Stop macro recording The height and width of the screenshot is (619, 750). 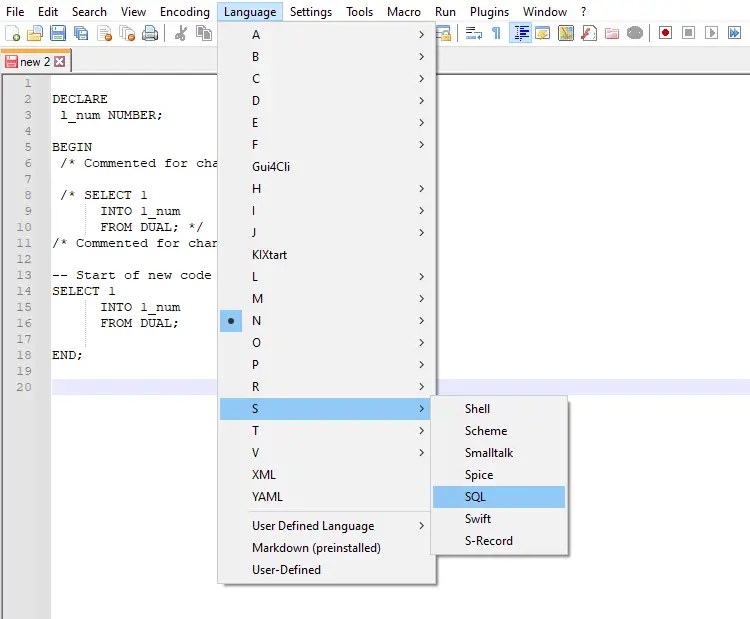pyautogui.click(x=688, y=33)
